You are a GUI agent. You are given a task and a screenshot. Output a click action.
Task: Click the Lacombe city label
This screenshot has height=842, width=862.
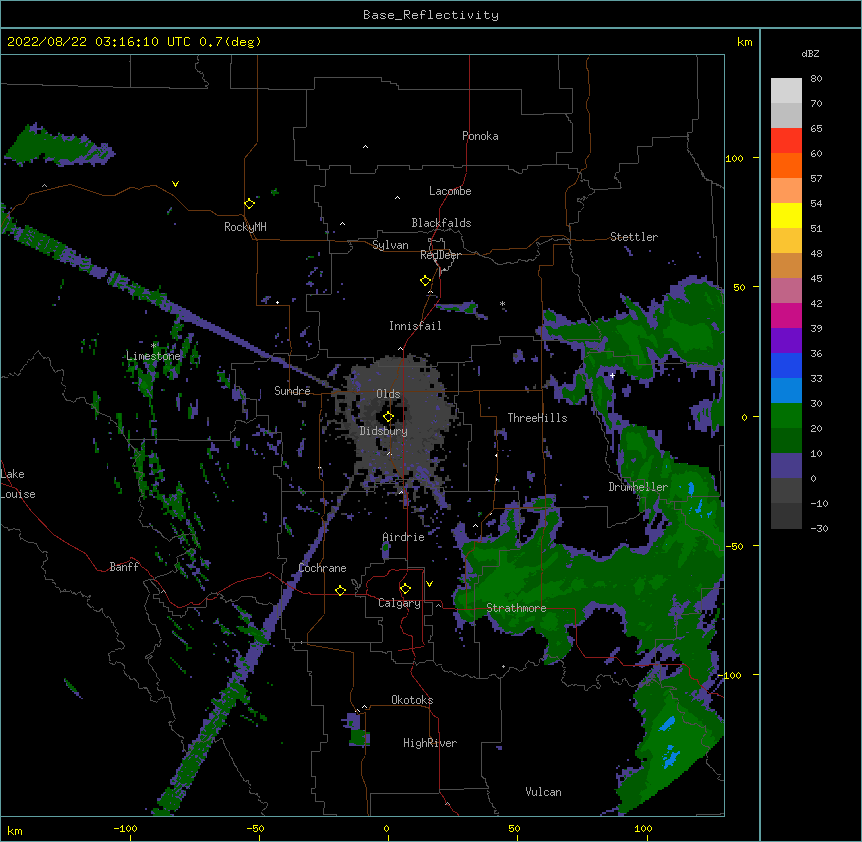[x=450, y=191]
